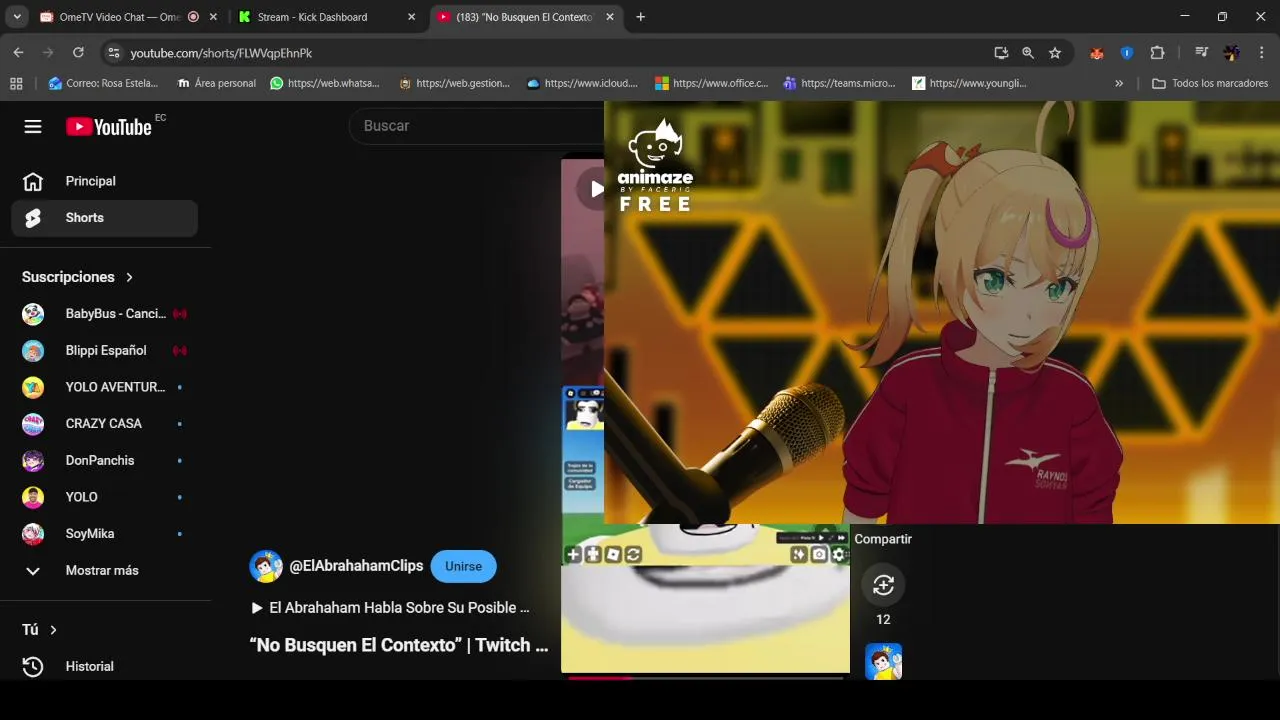Toggle the short's play button
1280x720 pixels.
[596, 188]
